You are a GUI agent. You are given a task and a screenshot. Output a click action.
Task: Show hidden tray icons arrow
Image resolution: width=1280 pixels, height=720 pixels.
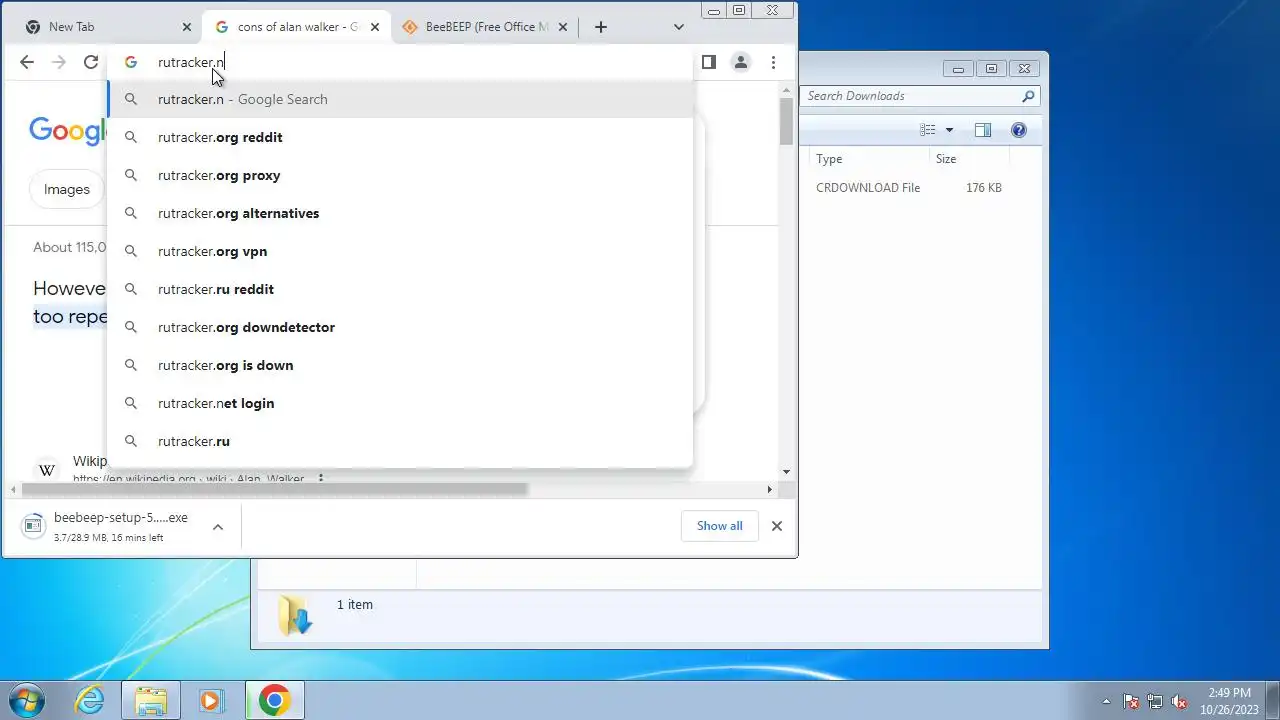tap(1106, 701)
